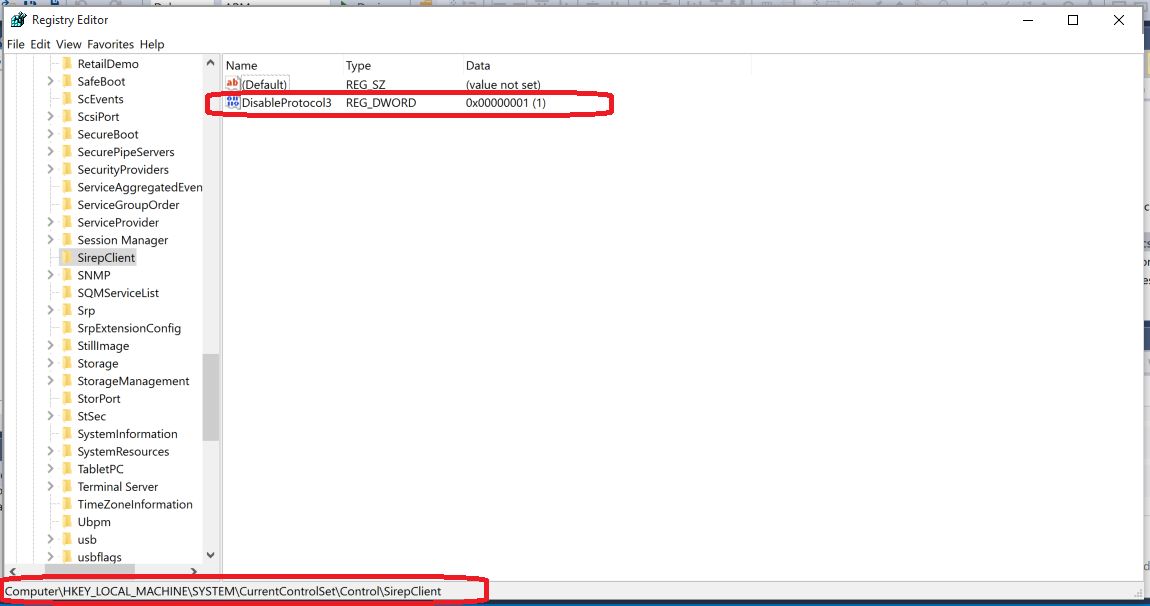Select the SrpExtensionConfig tree item
Screen dimensions: 1150x606
click(129, 328)
